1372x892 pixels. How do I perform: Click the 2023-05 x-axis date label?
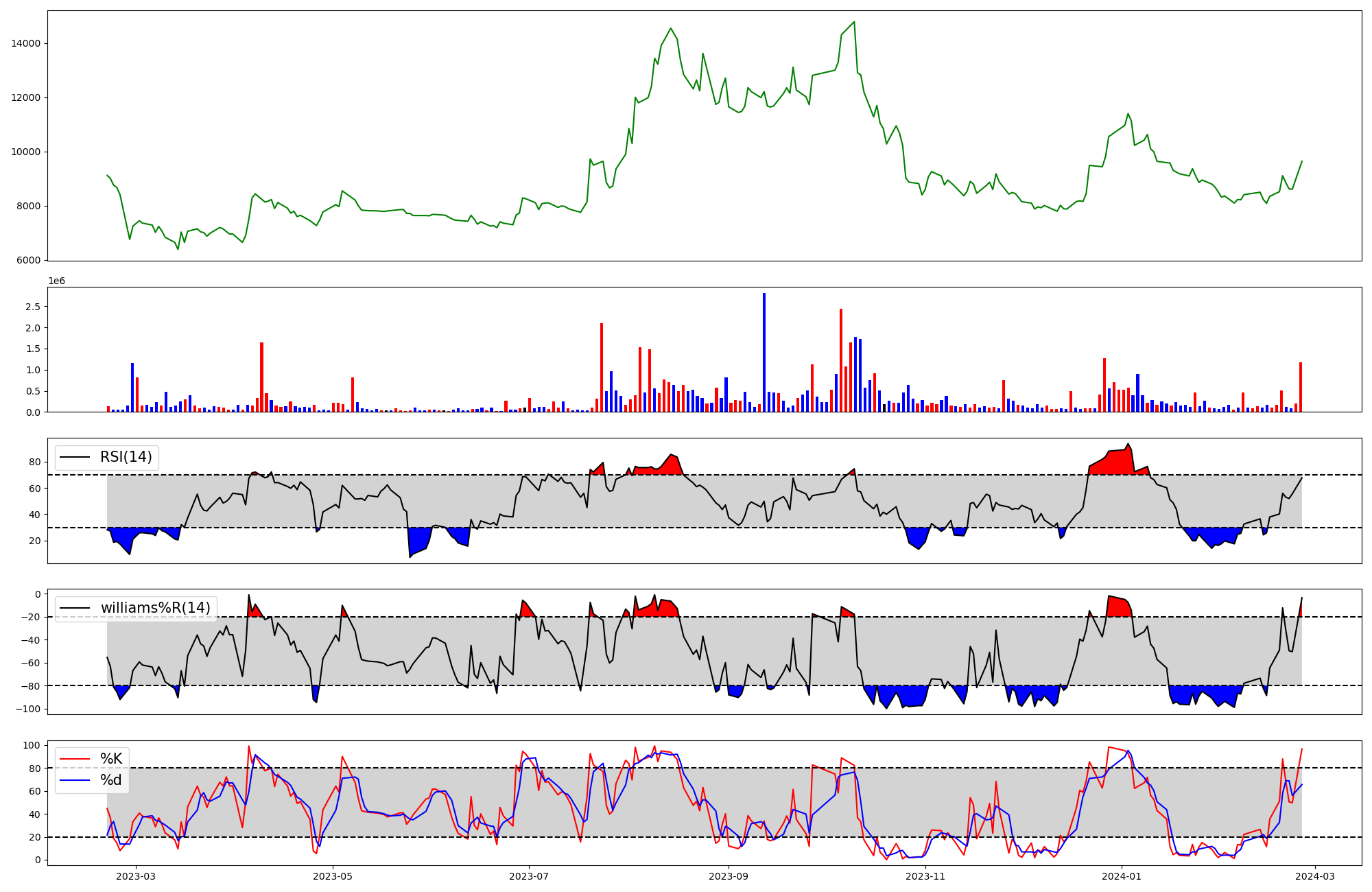(x=333, y=876)
